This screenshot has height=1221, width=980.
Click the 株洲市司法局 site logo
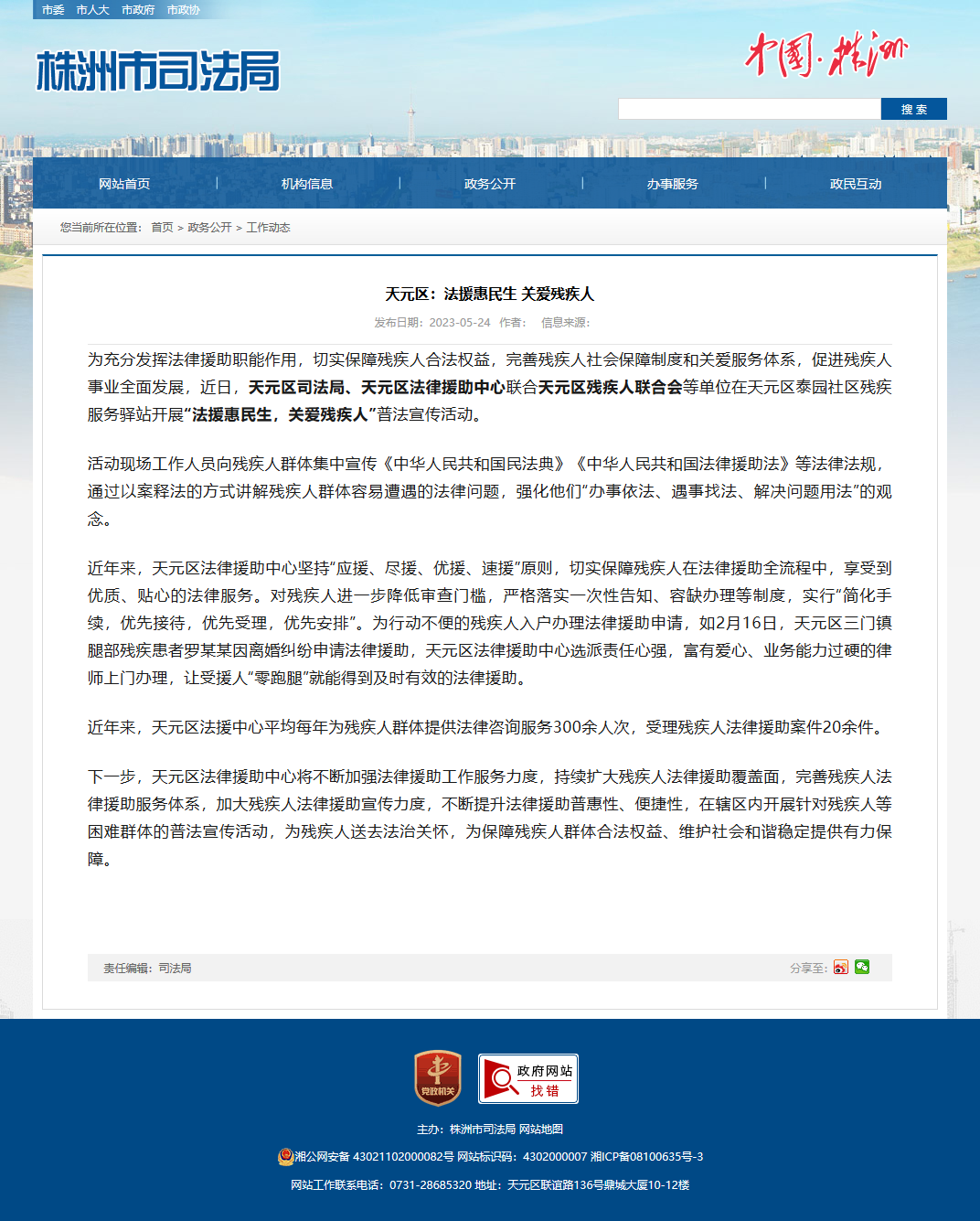pos(158,71)
